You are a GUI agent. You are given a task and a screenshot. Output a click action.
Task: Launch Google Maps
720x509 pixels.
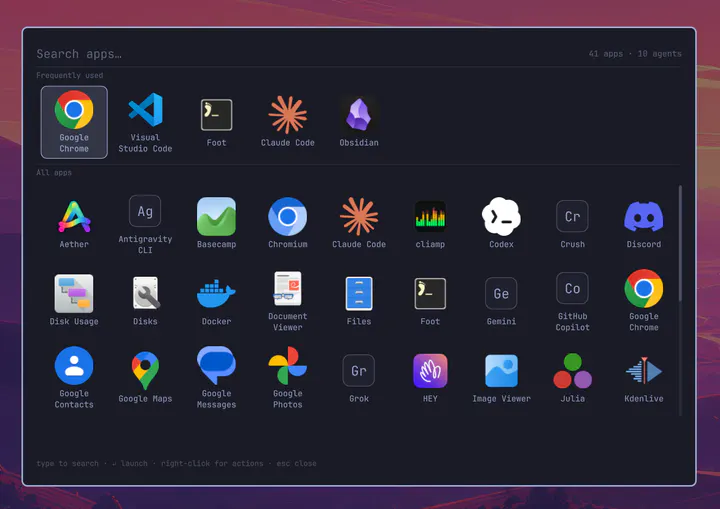tap(145, 379)
